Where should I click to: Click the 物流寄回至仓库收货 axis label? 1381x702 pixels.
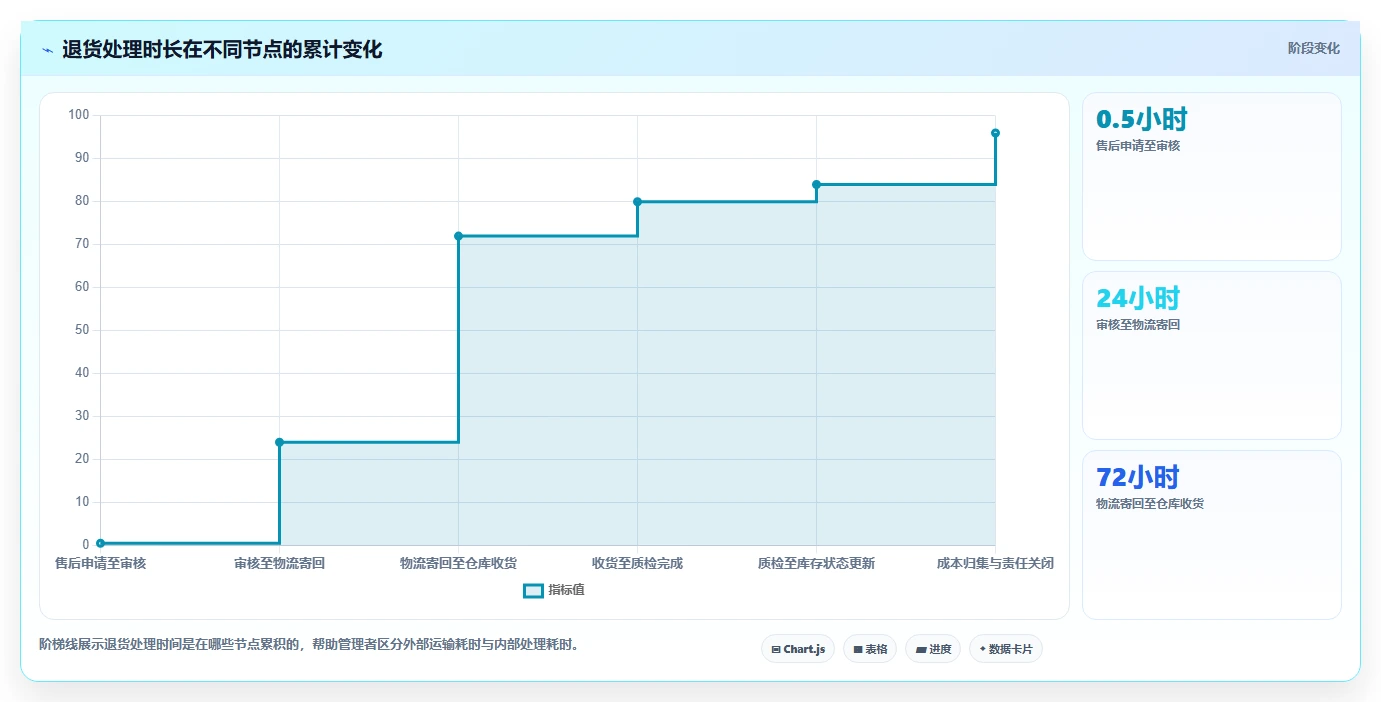pyautogui.click(x=458, y=564)
